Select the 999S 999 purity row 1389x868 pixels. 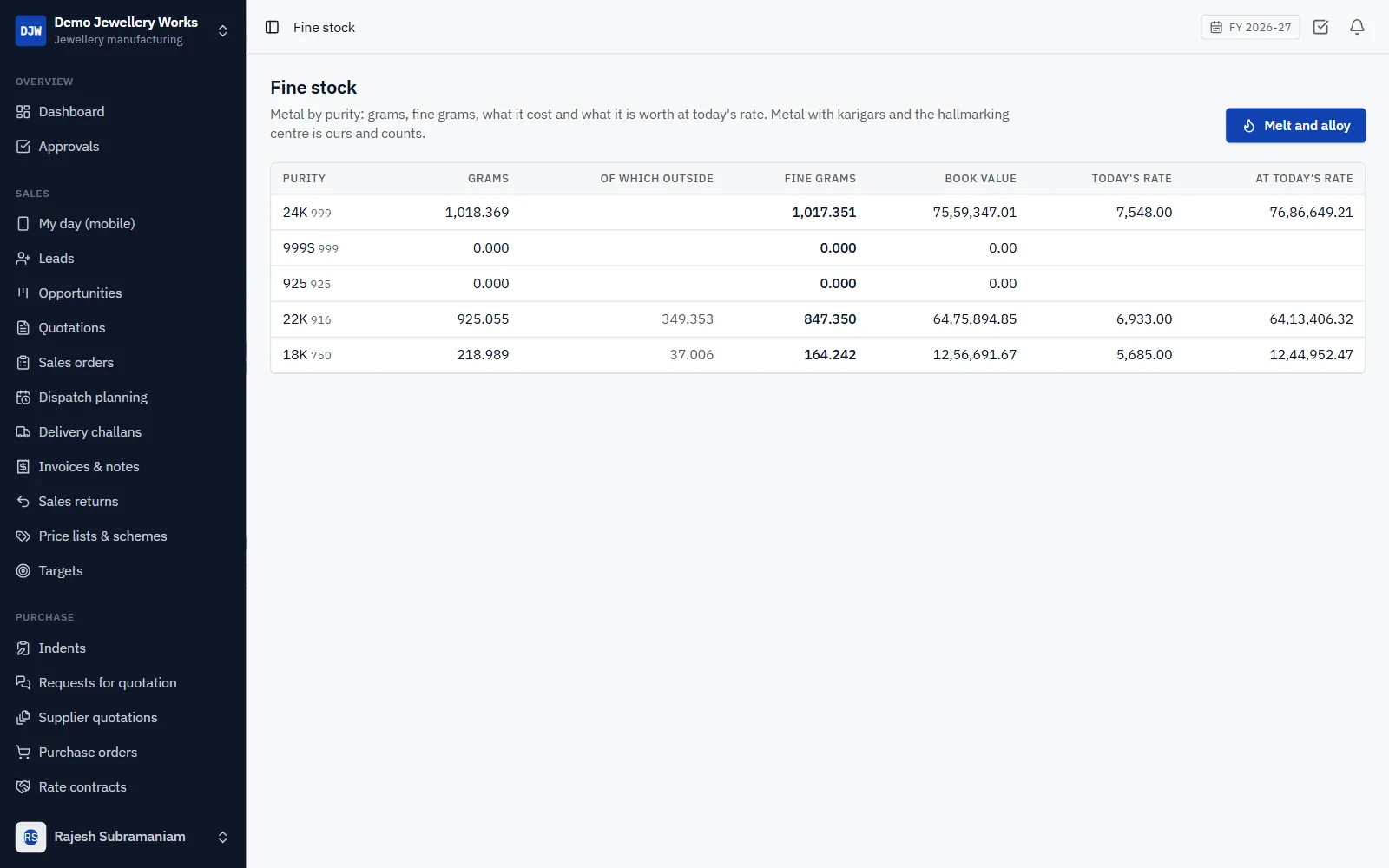818,248
